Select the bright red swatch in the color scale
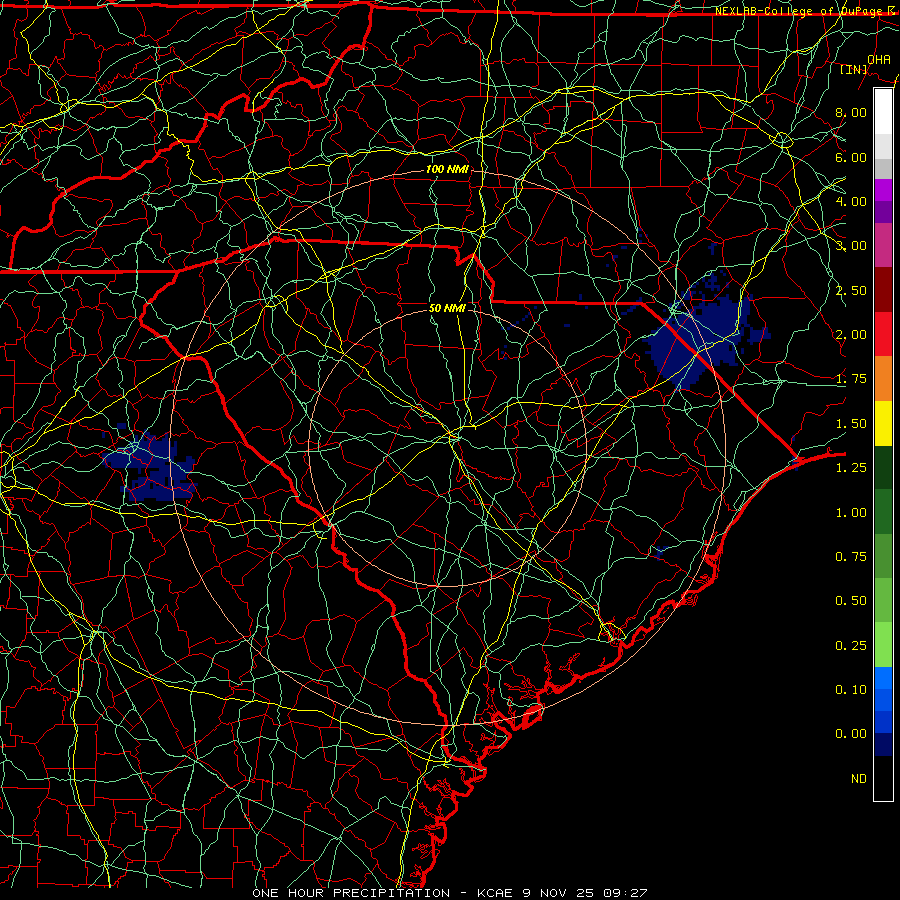The width and height of the screenshot is (900, 900). point(883,334)
